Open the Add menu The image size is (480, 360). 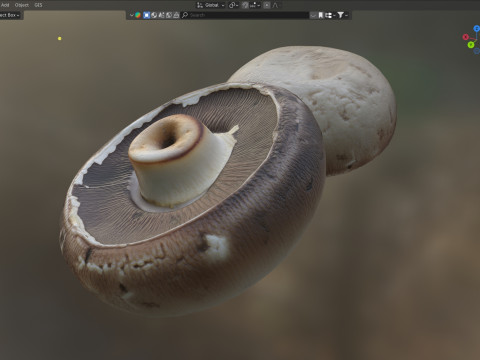(x=5, y=5)
